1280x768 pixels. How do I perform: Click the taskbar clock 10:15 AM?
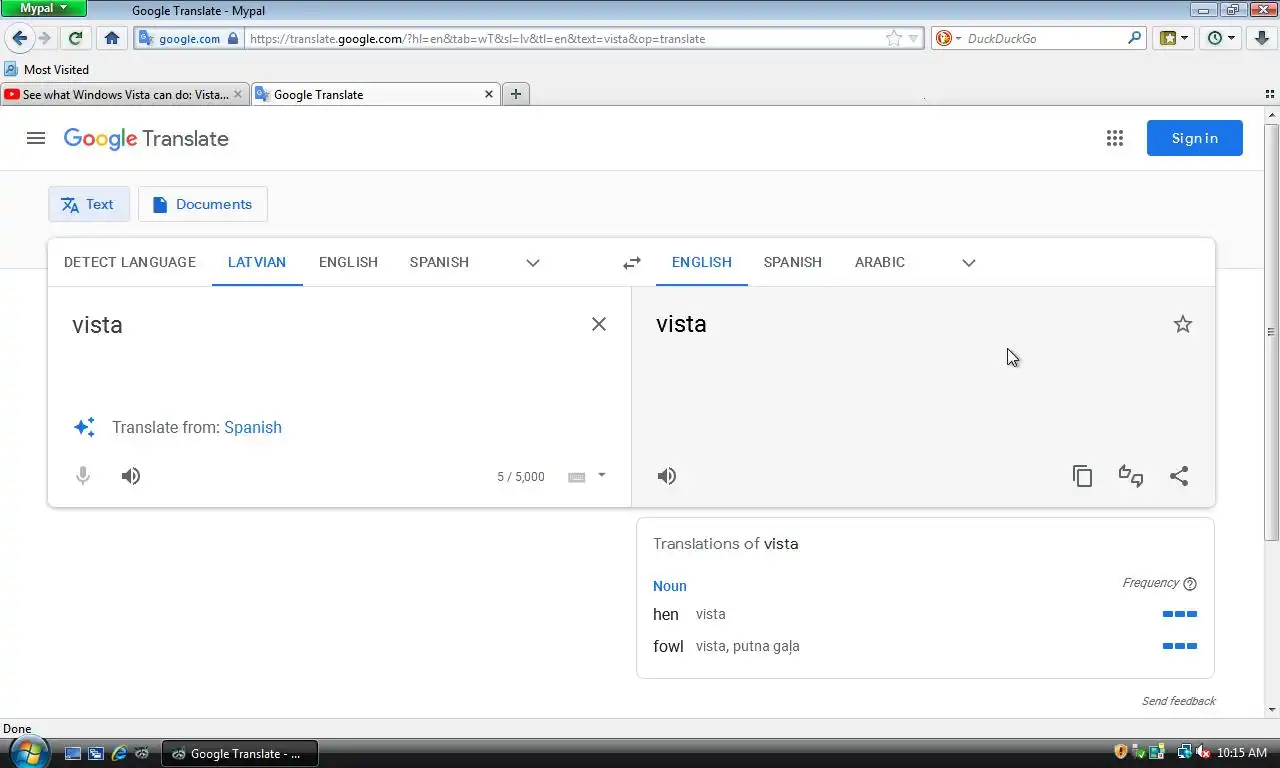coord(1243,753)
